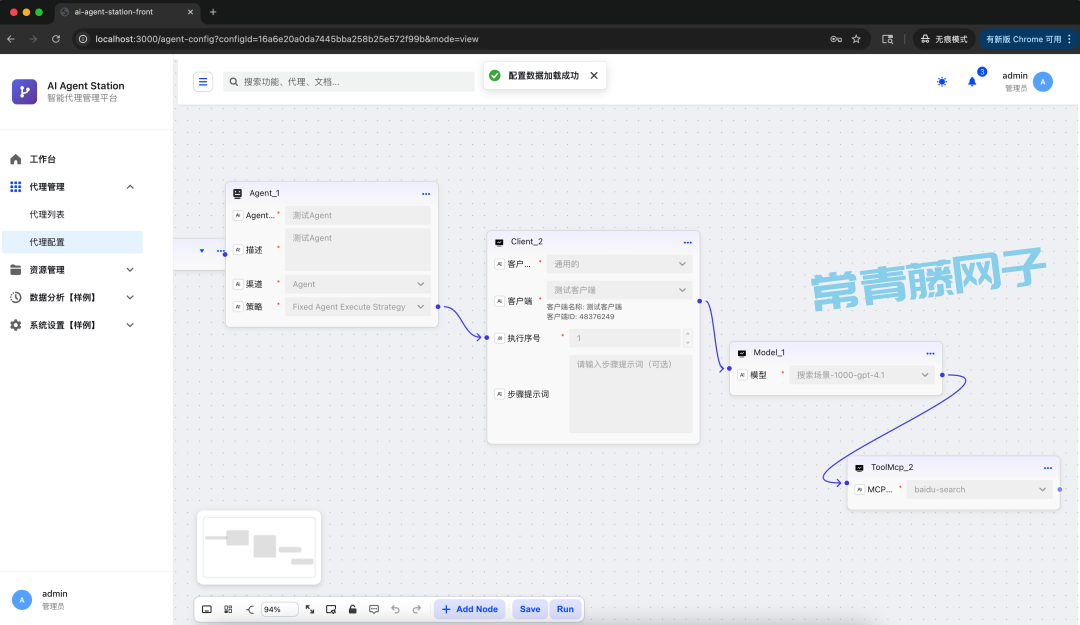This screenshot has width=1080, height=625.
Task: Open the 策略 Fixed Agent Execute Strategy dropdown
Action: tap(358, 307)
